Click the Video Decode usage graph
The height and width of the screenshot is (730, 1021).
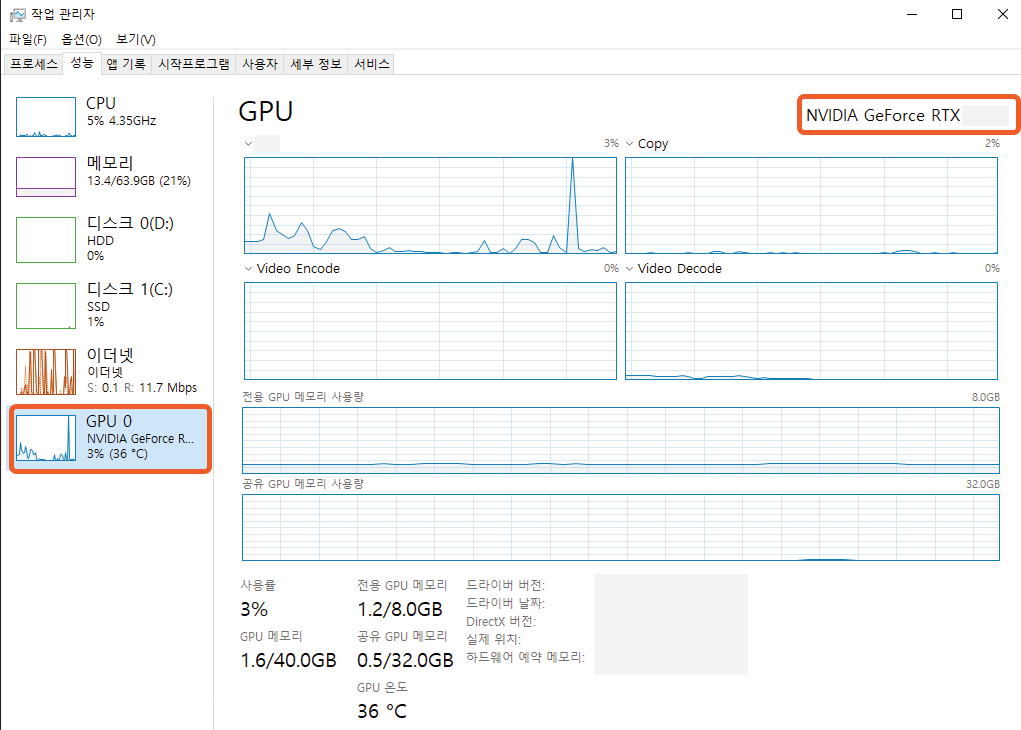811,331
